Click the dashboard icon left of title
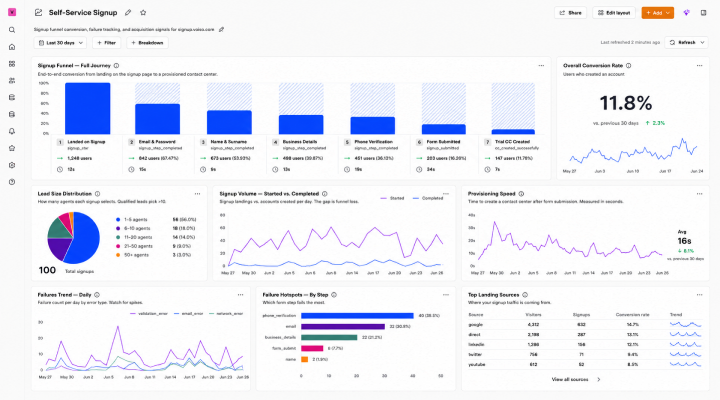 [x=39, y=12]
